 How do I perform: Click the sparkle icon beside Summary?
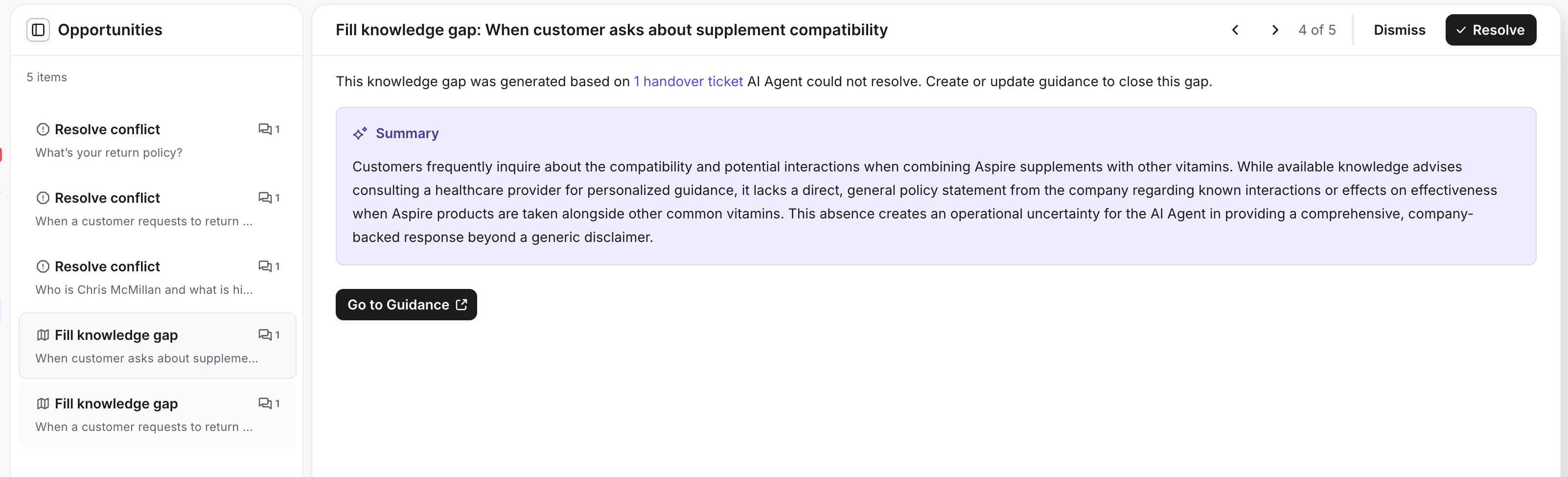tap(360, 133)
